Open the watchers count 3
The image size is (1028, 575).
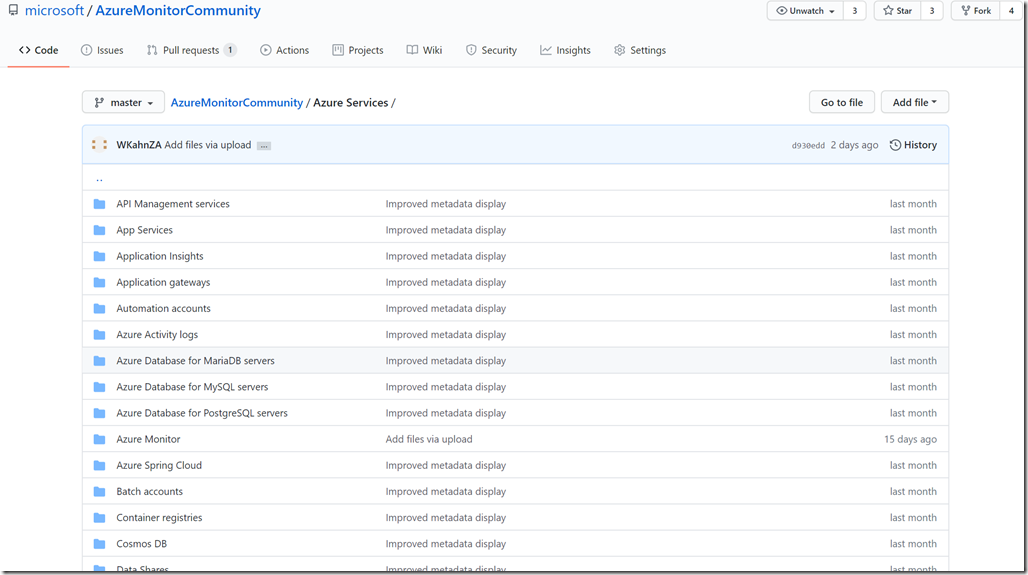tap(854, 10)
